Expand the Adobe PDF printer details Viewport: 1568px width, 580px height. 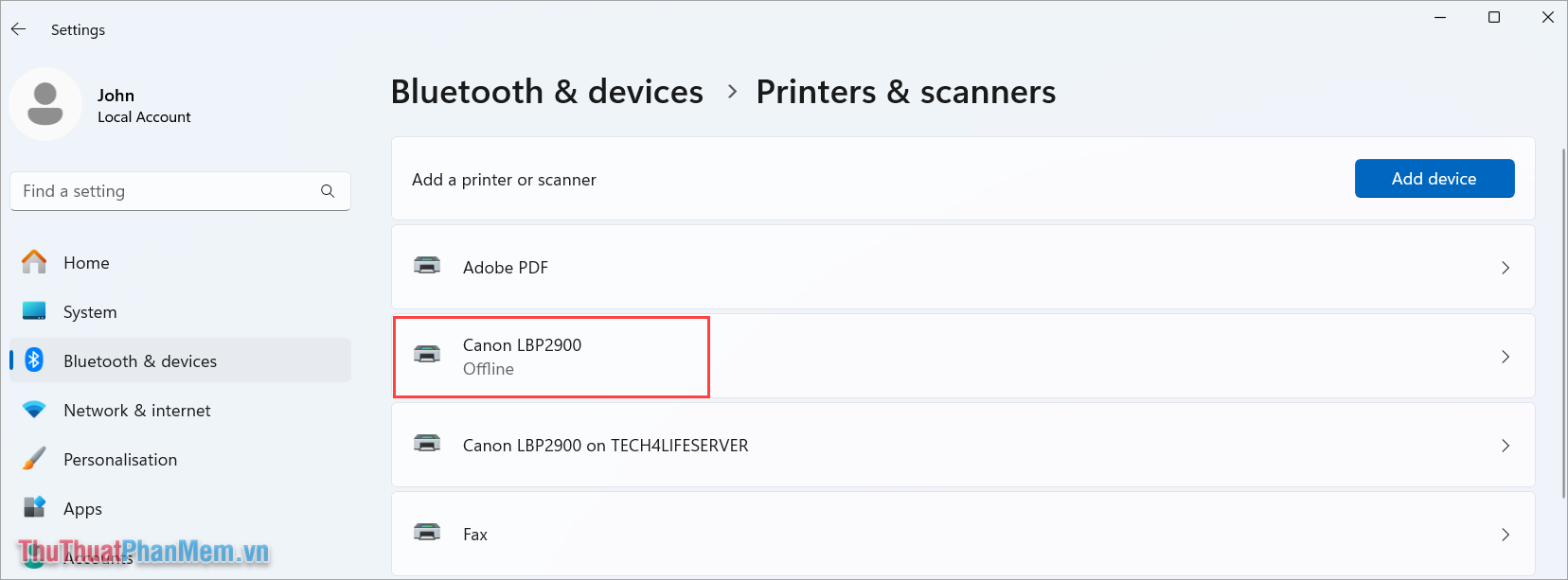point(1505,268)
